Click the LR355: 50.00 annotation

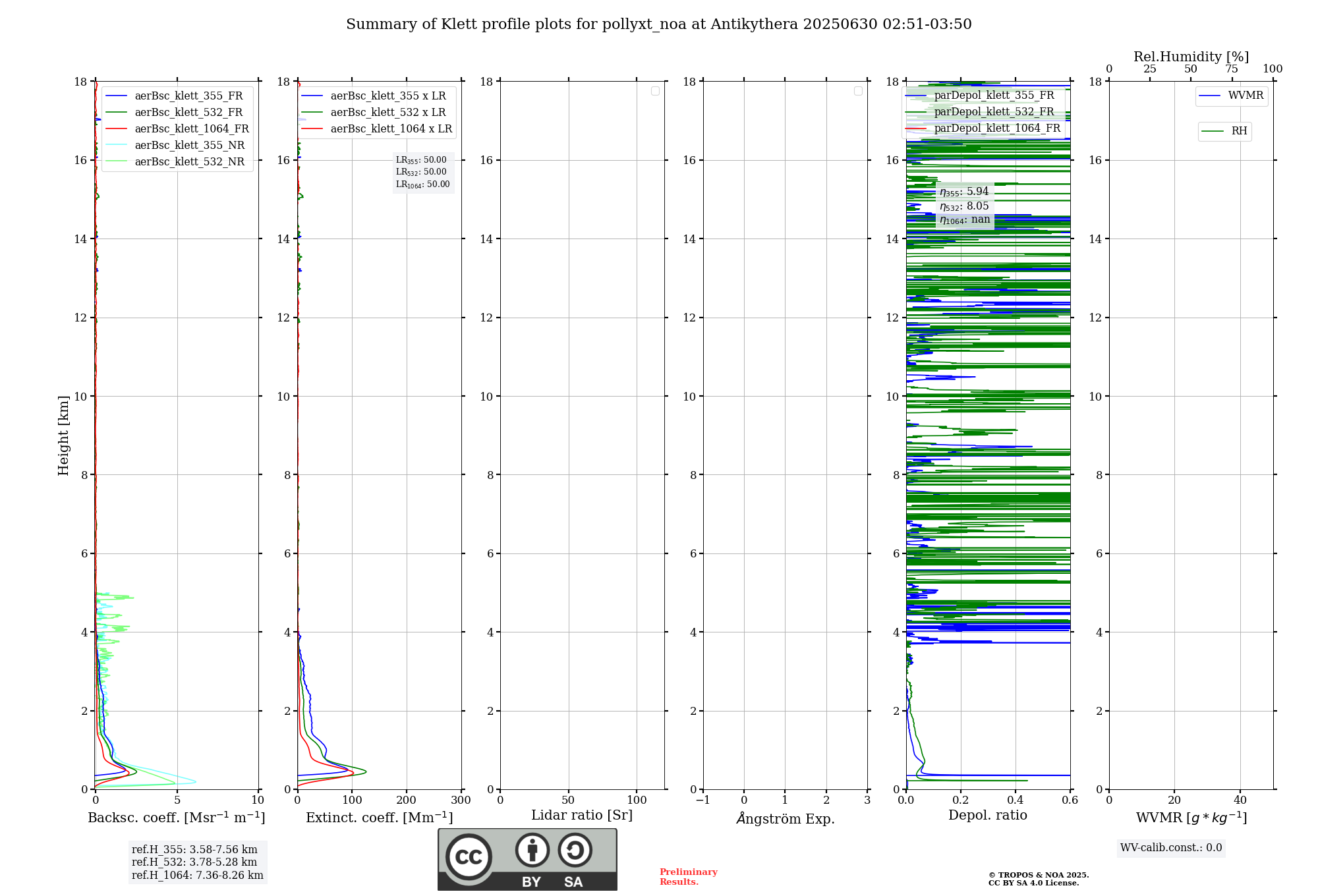coord(421,160)
